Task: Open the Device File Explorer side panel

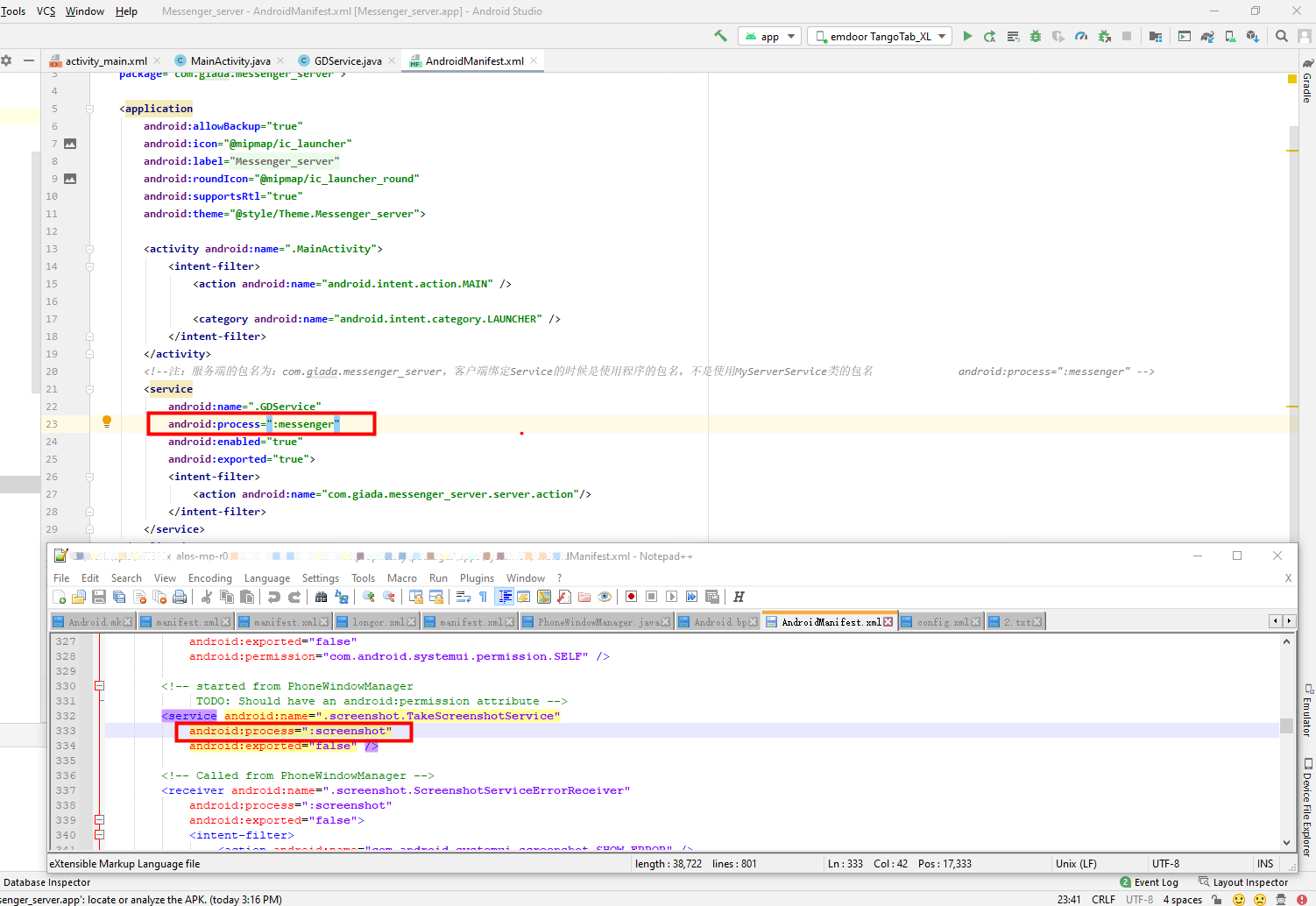Action: tap(1307, 806)
